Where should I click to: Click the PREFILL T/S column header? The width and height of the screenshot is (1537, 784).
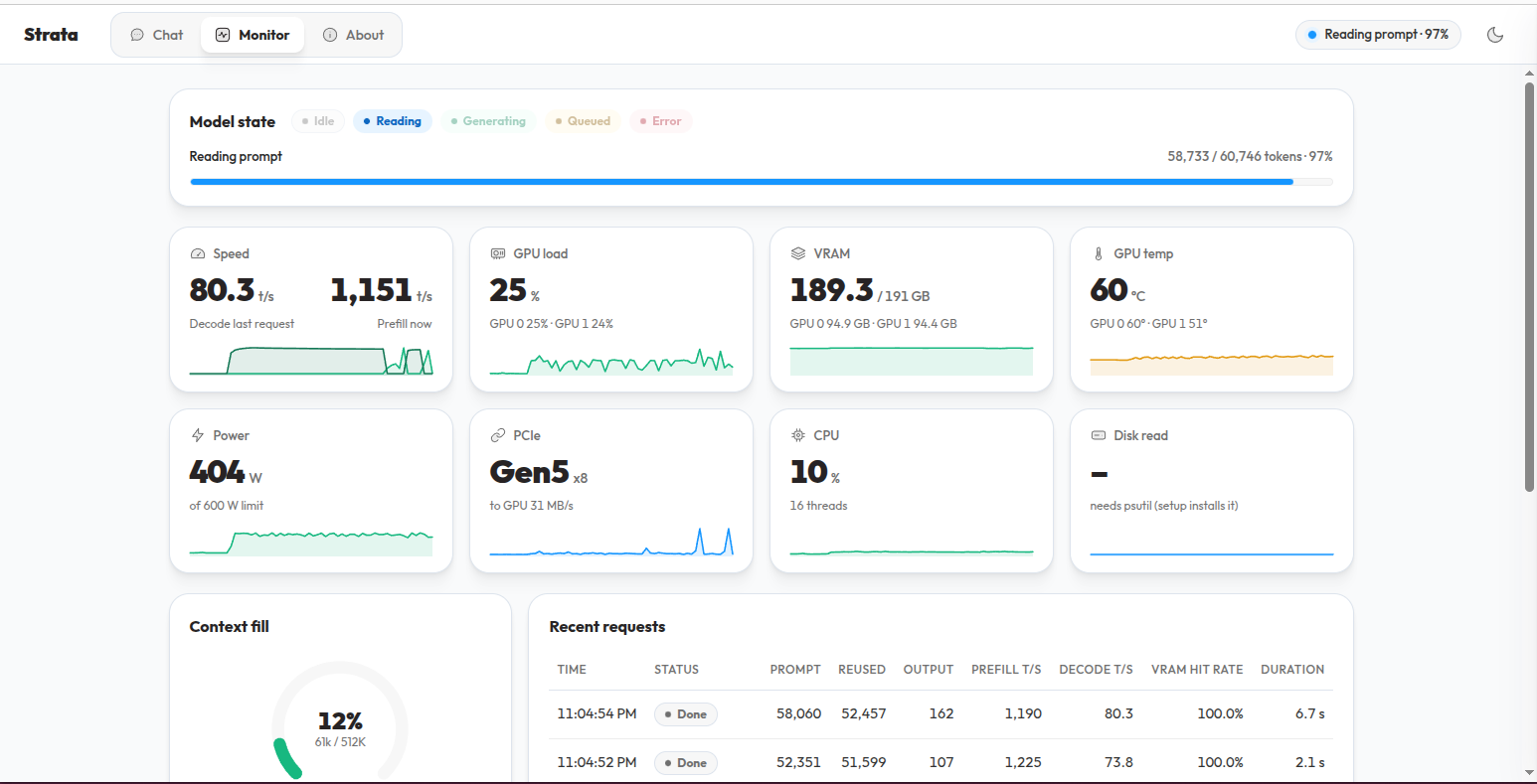[x=1006, y=670]
